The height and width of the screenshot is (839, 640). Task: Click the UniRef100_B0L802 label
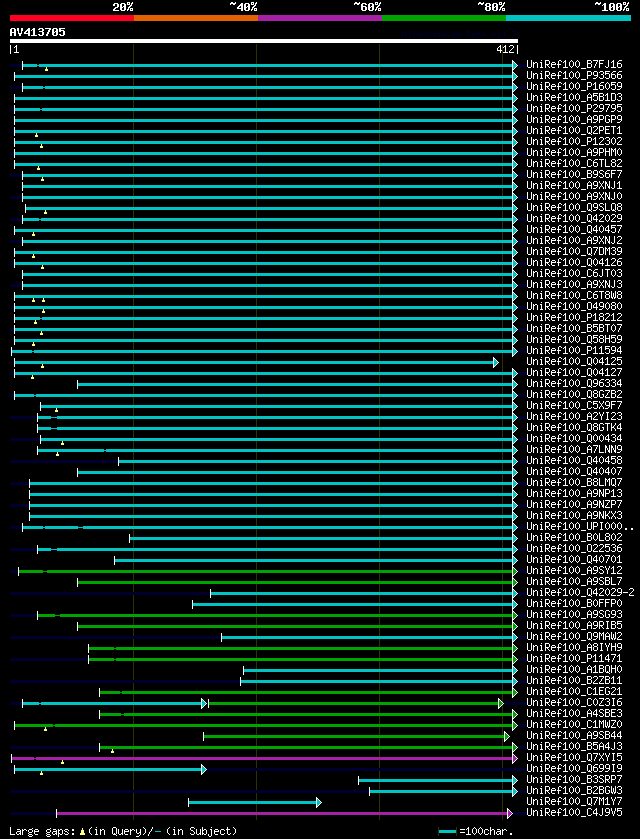coord(574,538)
